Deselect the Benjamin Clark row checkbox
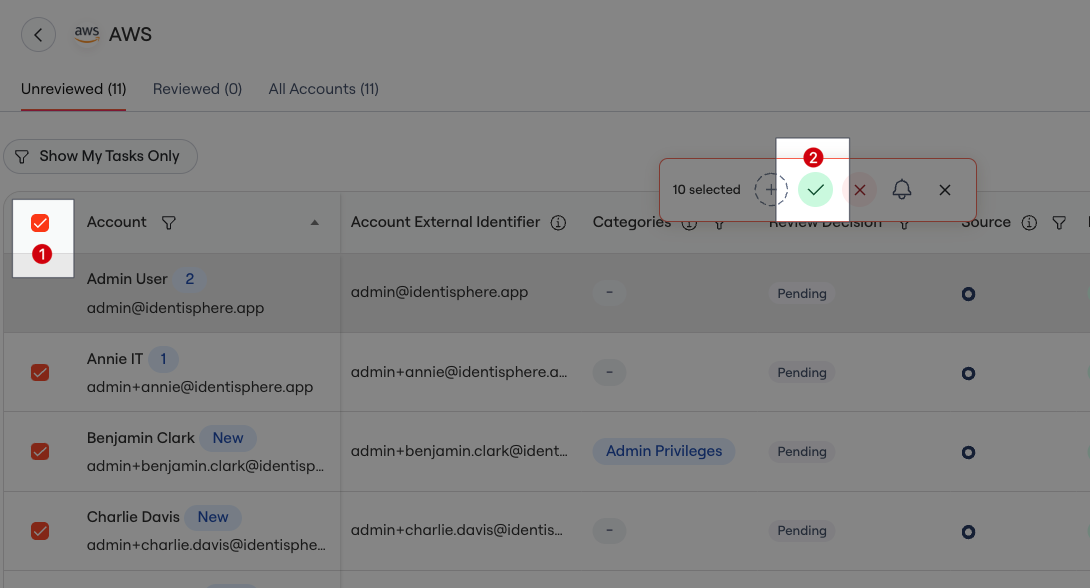This screenshot has height=588, width=1090. (40, 451)
